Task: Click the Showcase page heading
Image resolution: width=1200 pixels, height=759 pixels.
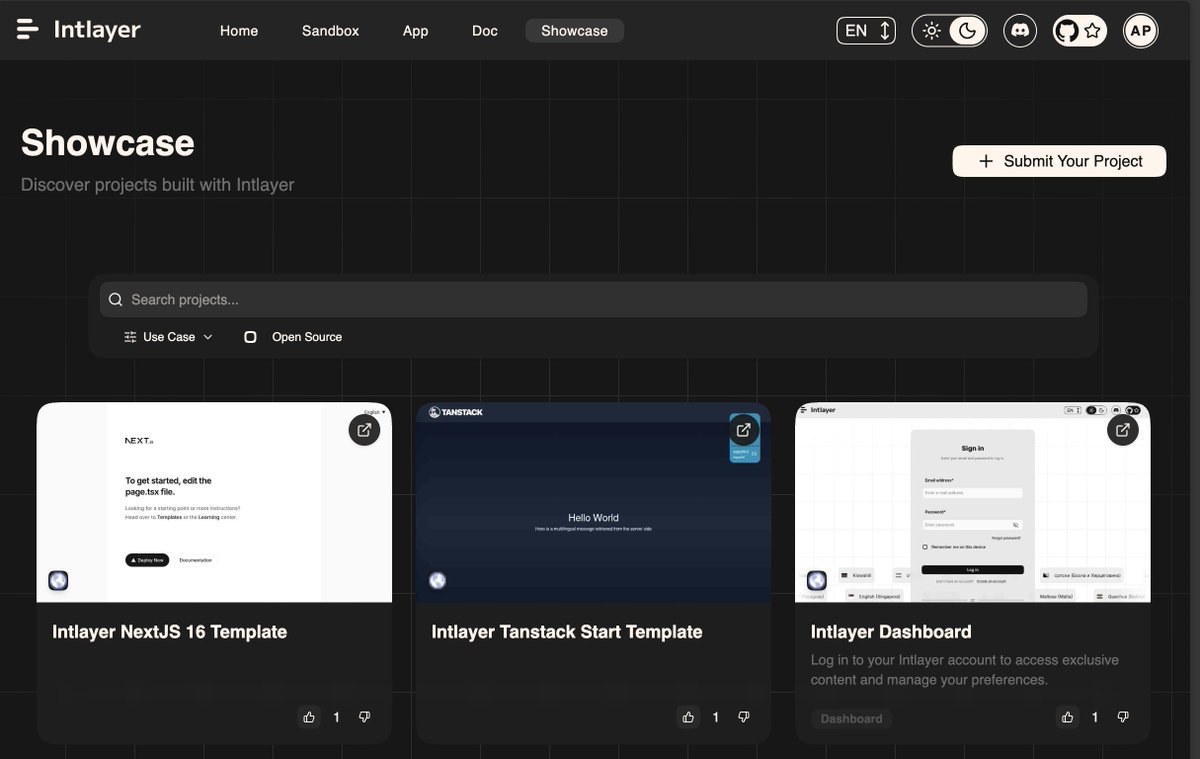Action: point(108,143)
